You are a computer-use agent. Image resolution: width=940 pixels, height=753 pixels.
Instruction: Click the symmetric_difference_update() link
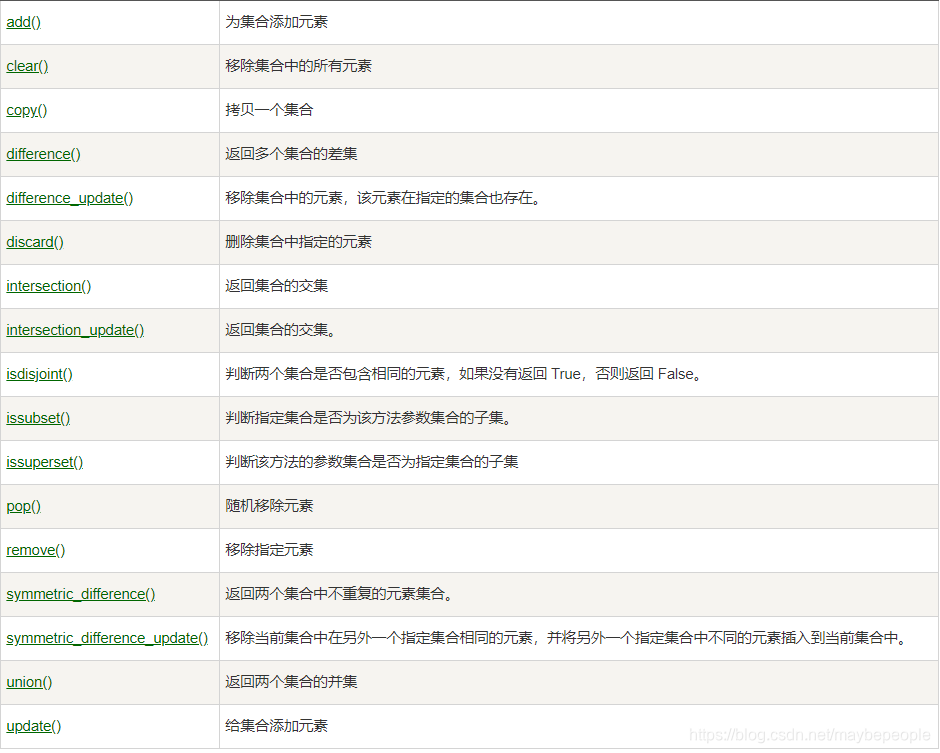coord(107,638)
